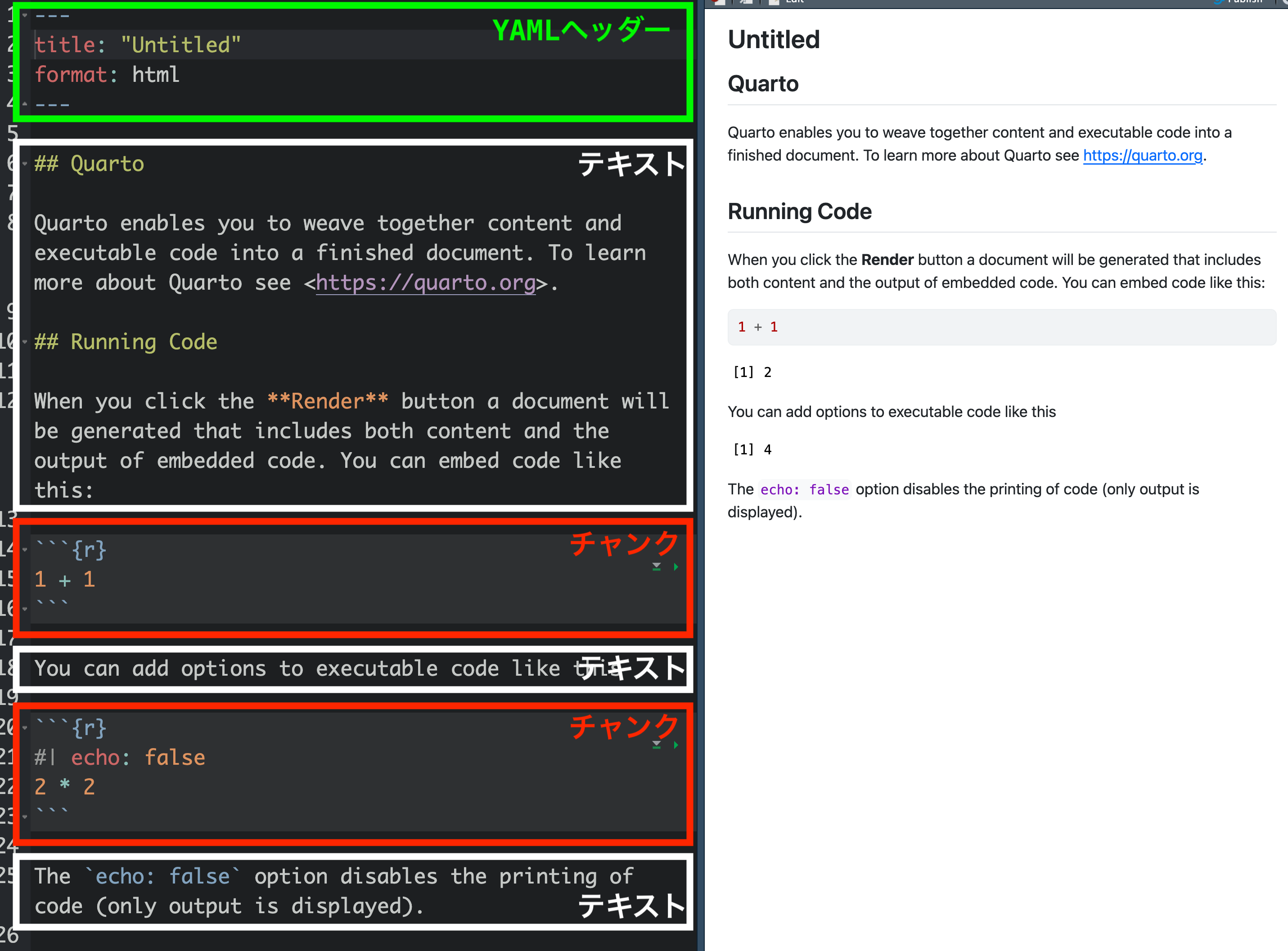This screenshot has height=951, width=1288.
Task: Run the chunk containing 1 + 1
Action: point(676,567)
